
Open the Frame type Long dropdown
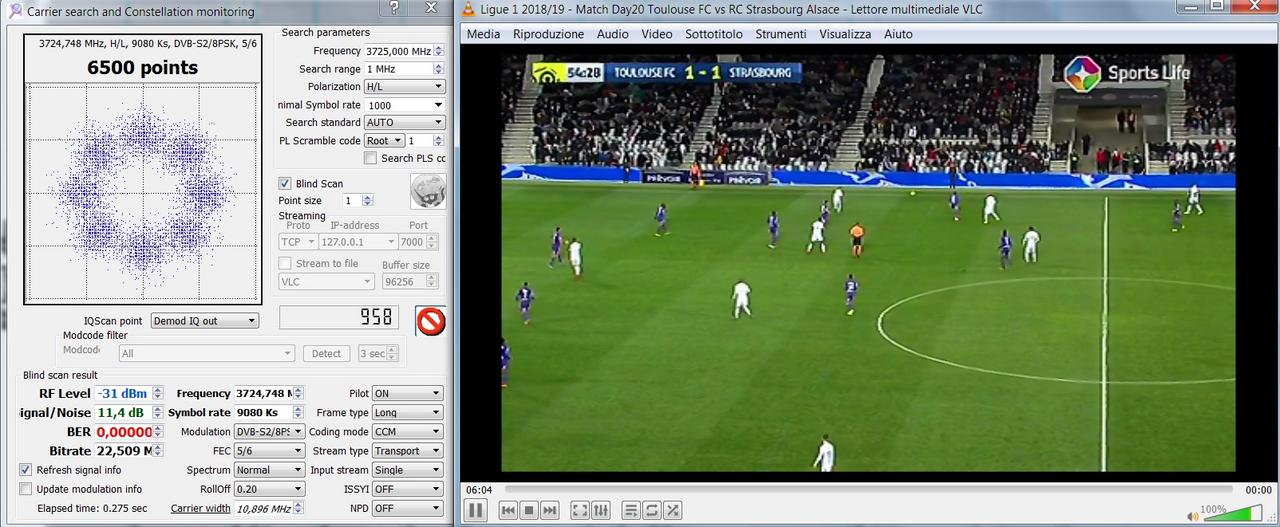click(x=407, y=413)
